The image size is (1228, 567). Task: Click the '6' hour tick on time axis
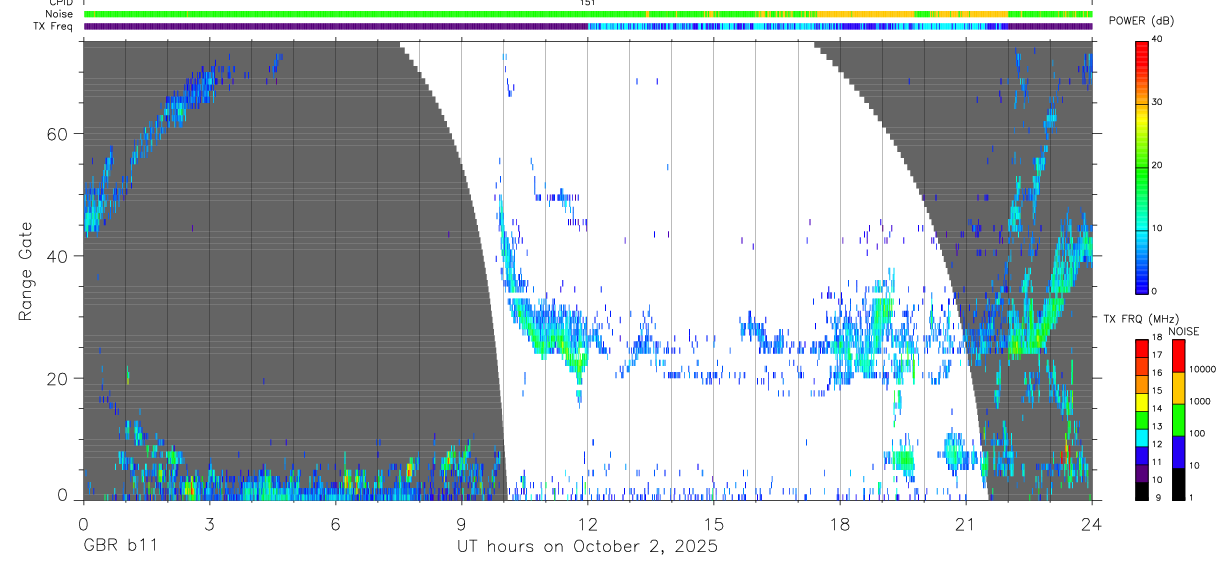click(335, 523)
